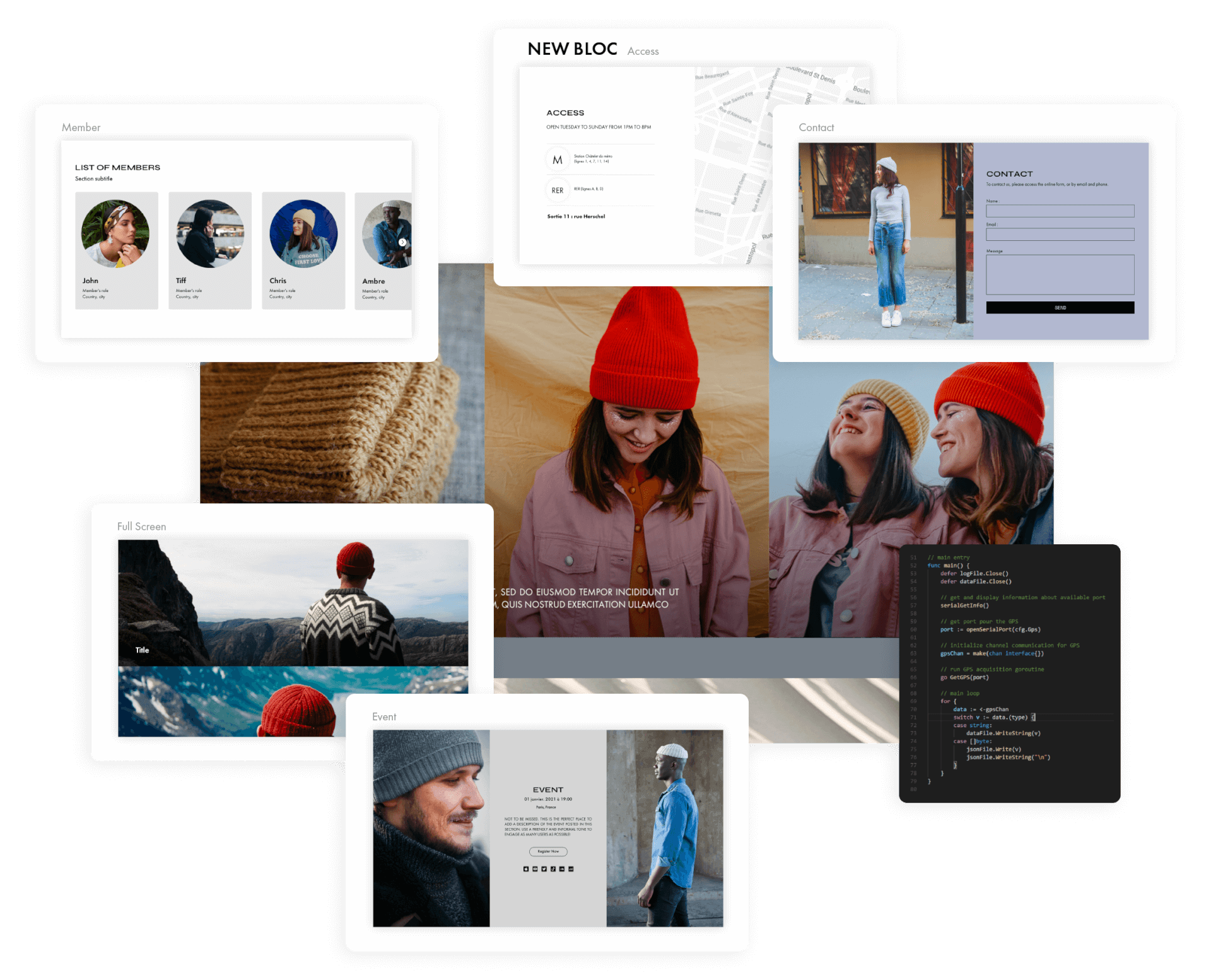Image resolution: width=1211 pixels, height=980 pixels.
Task: Click the last social icon in Event row
Action: coord(571,869)
